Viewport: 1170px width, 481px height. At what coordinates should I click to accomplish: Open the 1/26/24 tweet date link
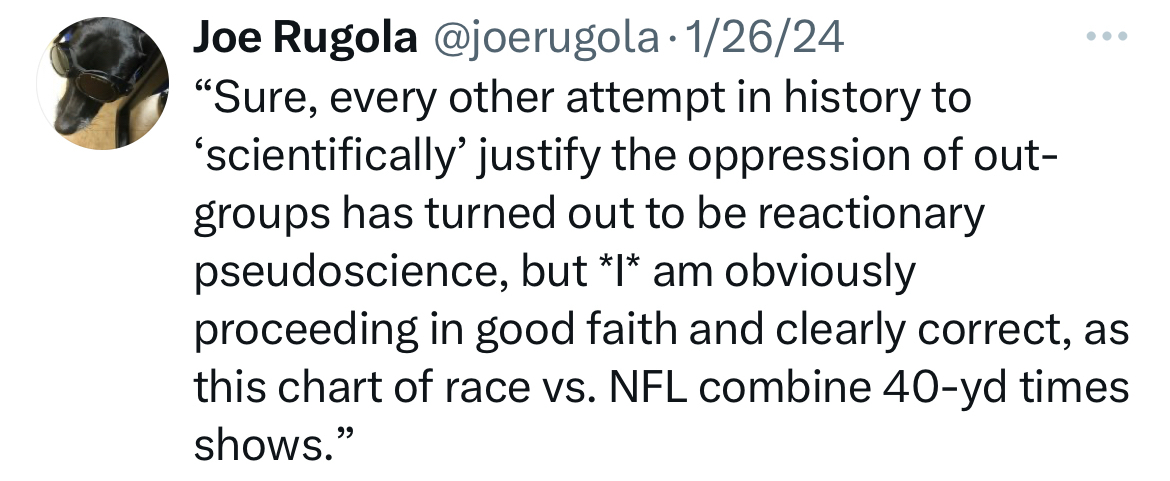760,39
